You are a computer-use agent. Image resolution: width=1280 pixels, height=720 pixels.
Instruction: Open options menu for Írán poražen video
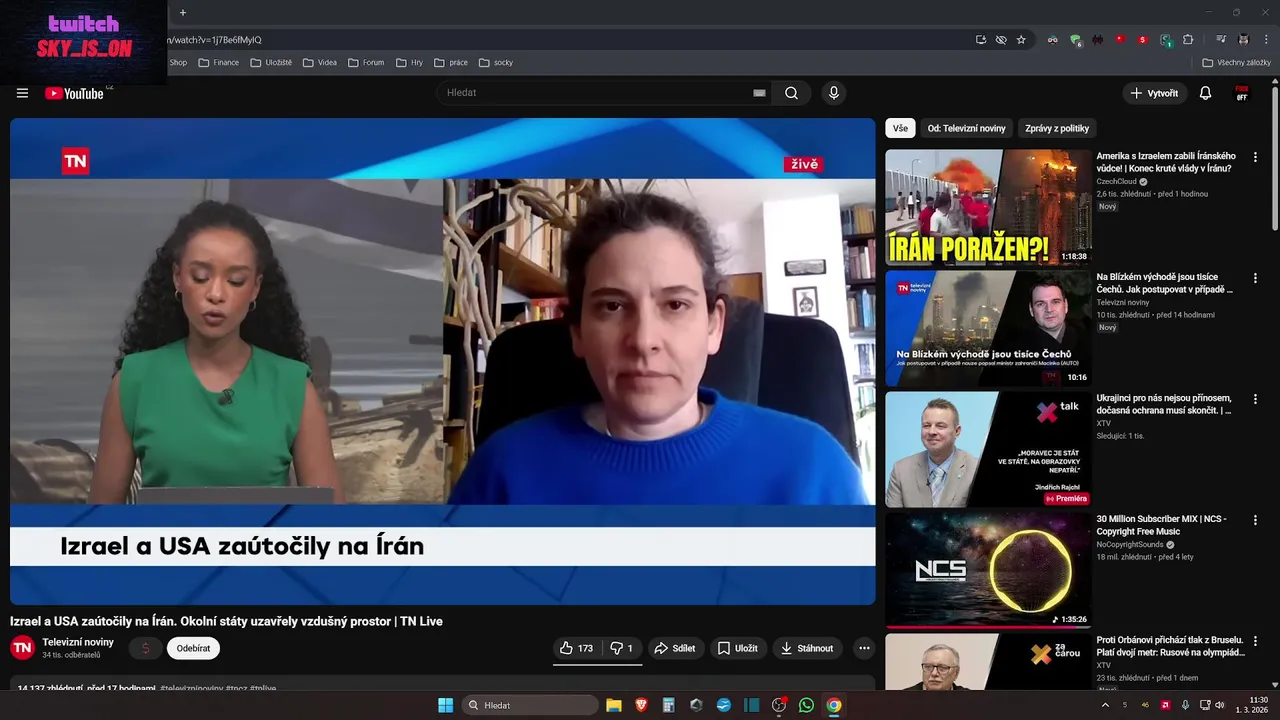pyautogui.click(x=1255, y=157)
